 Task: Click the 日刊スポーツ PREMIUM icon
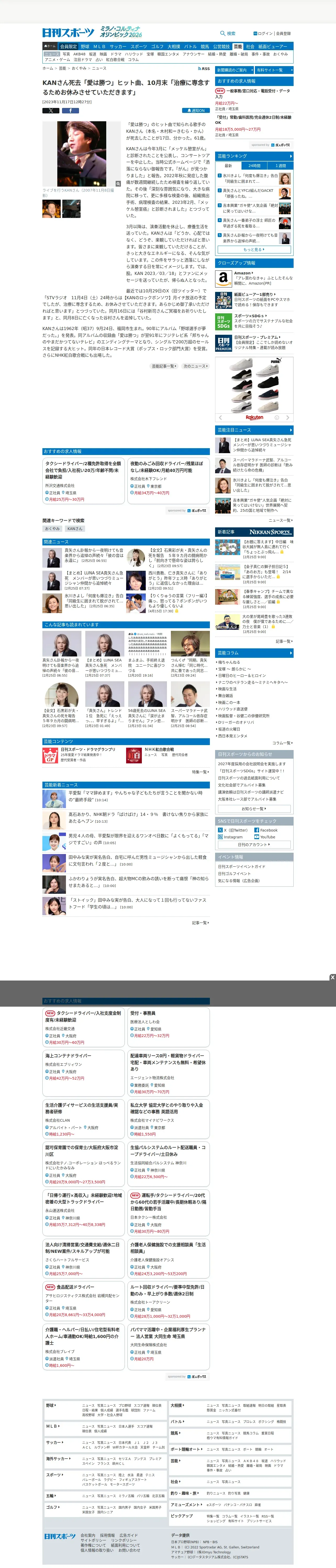click(223, 343)
